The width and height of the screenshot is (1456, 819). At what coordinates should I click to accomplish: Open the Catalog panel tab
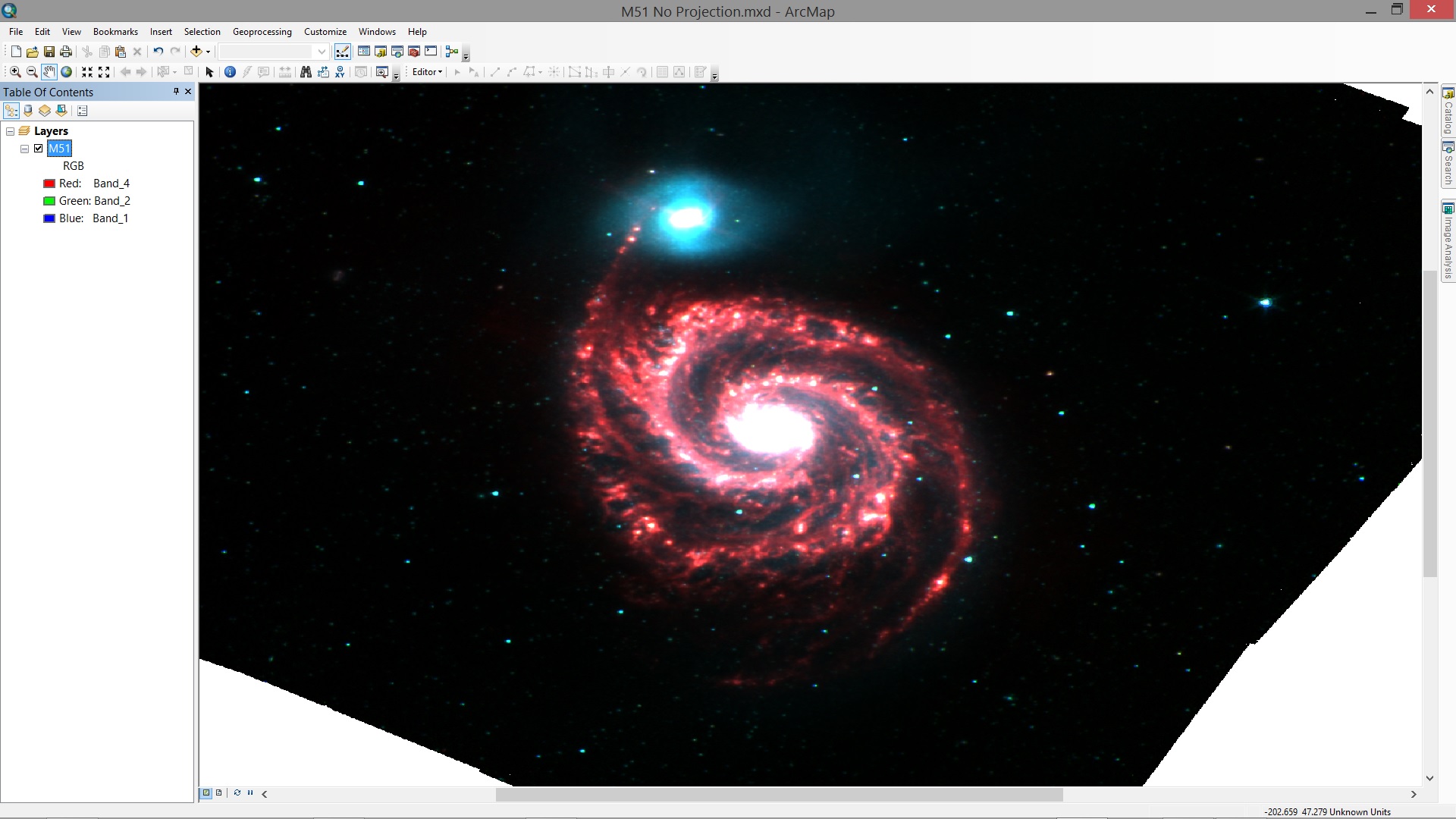(1449, 115)
